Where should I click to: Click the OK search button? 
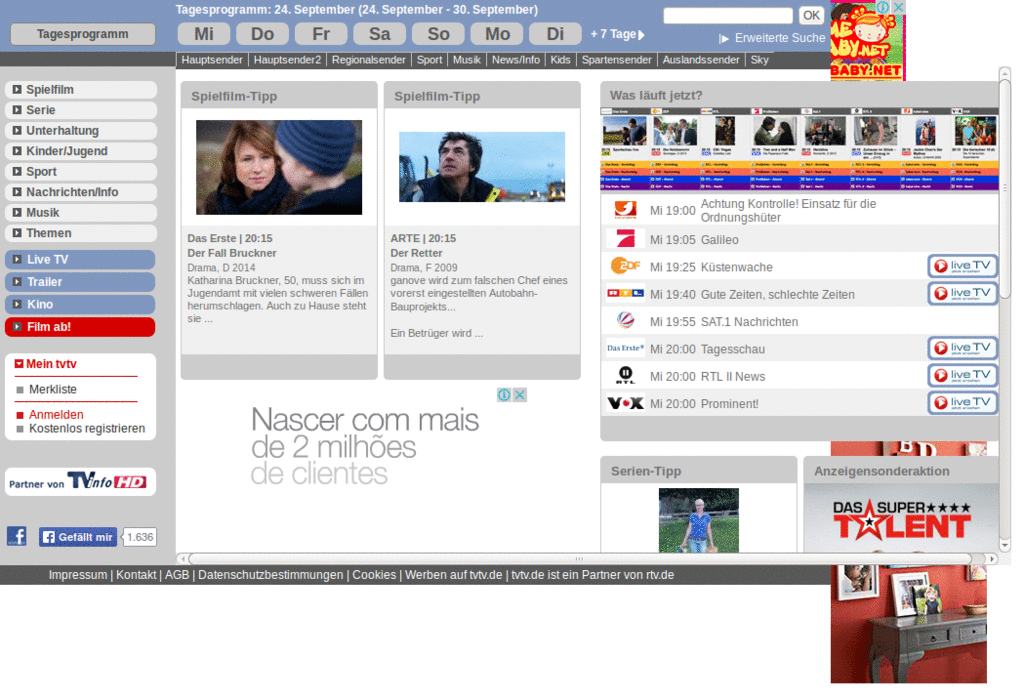tap(811, 15)
